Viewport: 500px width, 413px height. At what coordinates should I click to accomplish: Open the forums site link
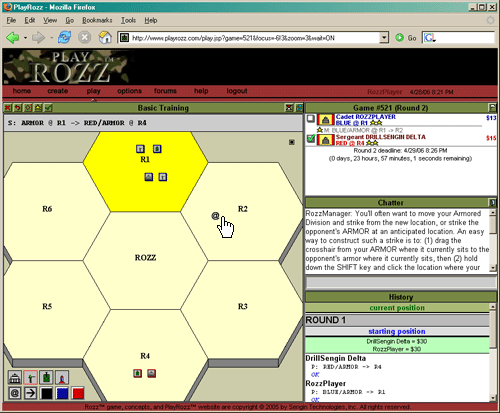[165, 91]
